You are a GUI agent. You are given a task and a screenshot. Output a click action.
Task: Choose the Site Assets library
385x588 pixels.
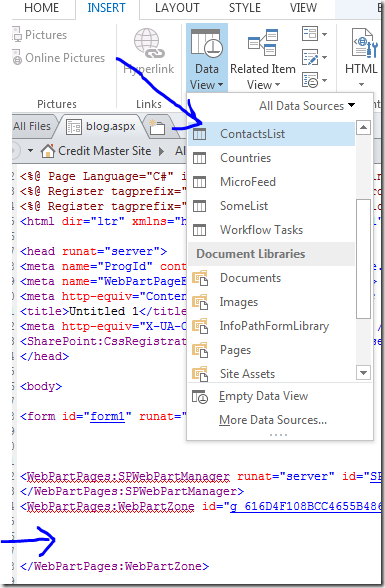pos(271,374)
